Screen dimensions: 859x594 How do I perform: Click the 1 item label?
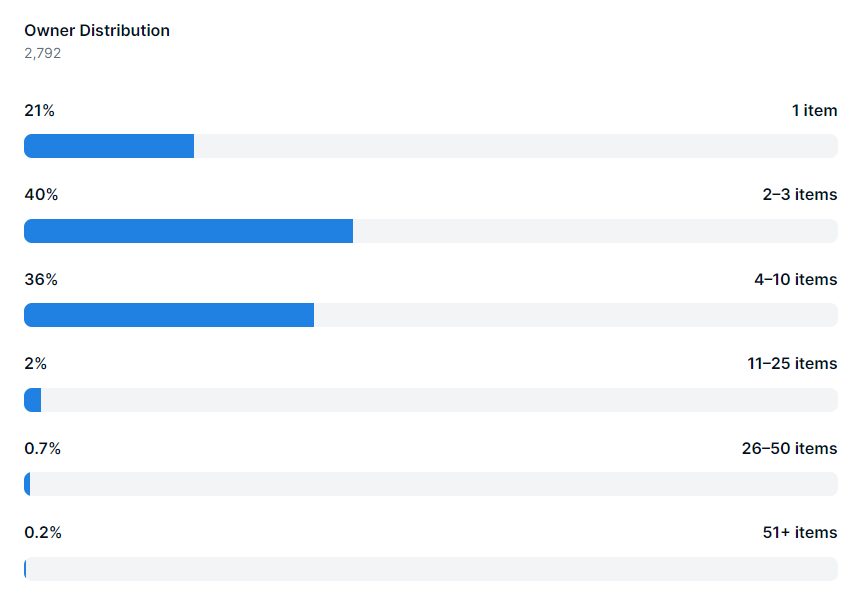pos(815,111)
